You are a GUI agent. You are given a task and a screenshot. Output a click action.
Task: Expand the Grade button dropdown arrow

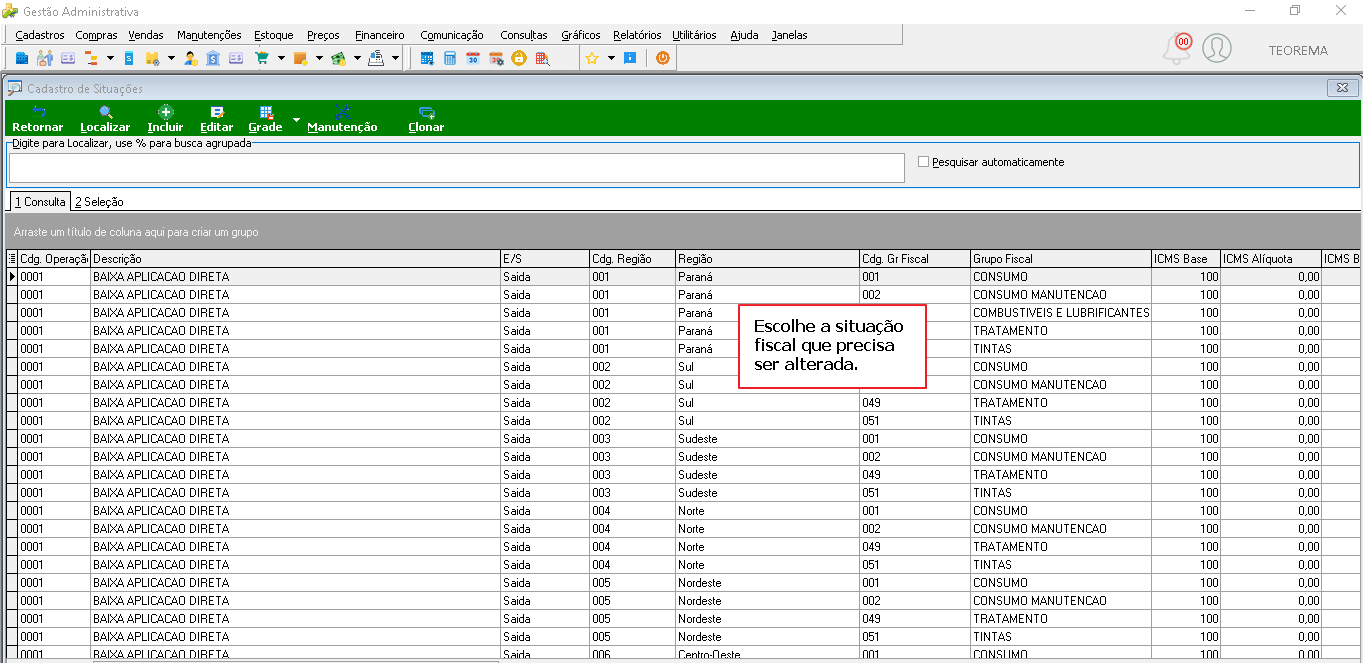tap(296, 119)
